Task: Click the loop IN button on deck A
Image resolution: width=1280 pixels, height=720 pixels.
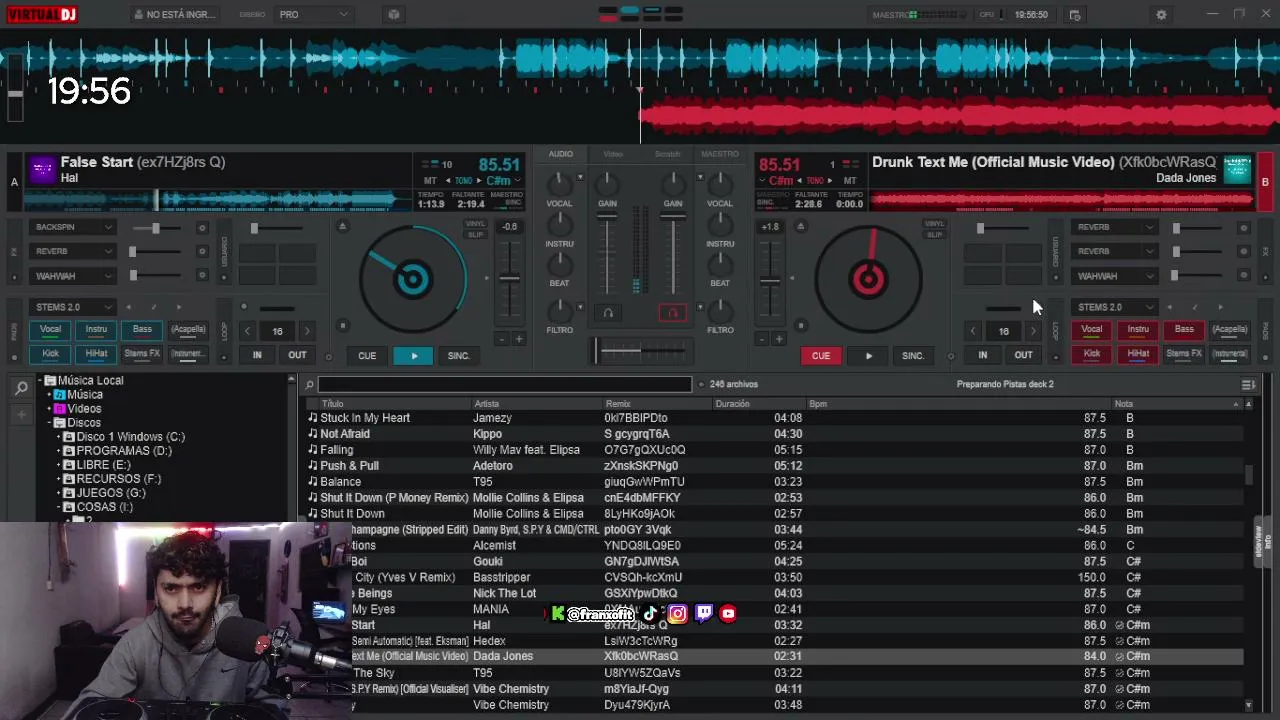Action: click(257, 356)
